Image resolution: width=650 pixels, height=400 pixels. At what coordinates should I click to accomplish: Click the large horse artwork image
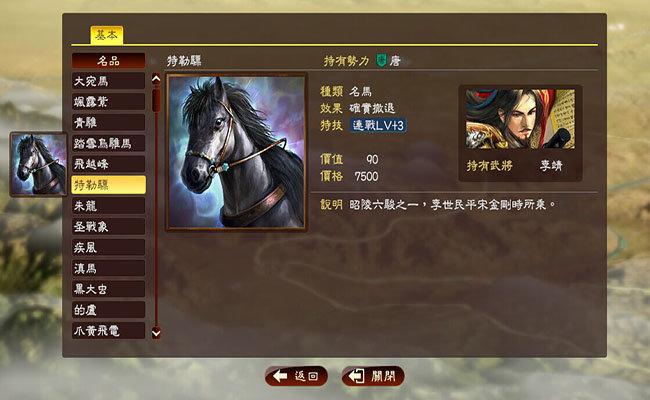click(236, 151)
